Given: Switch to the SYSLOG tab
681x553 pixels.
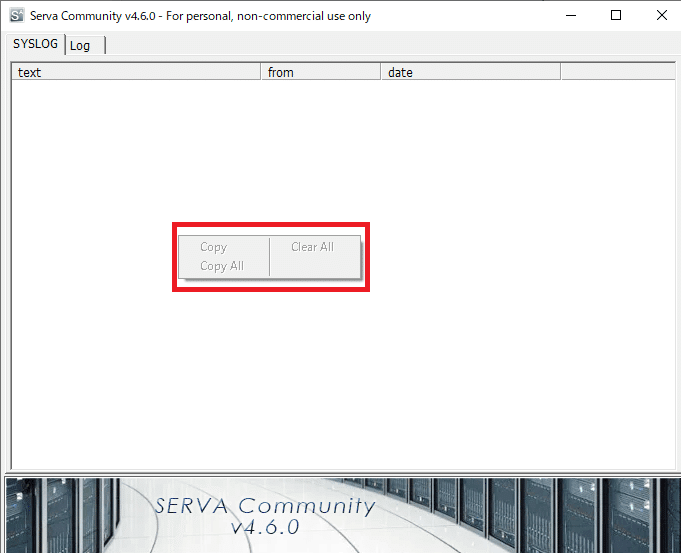Looking at the screenshot, I should (35, 44).
